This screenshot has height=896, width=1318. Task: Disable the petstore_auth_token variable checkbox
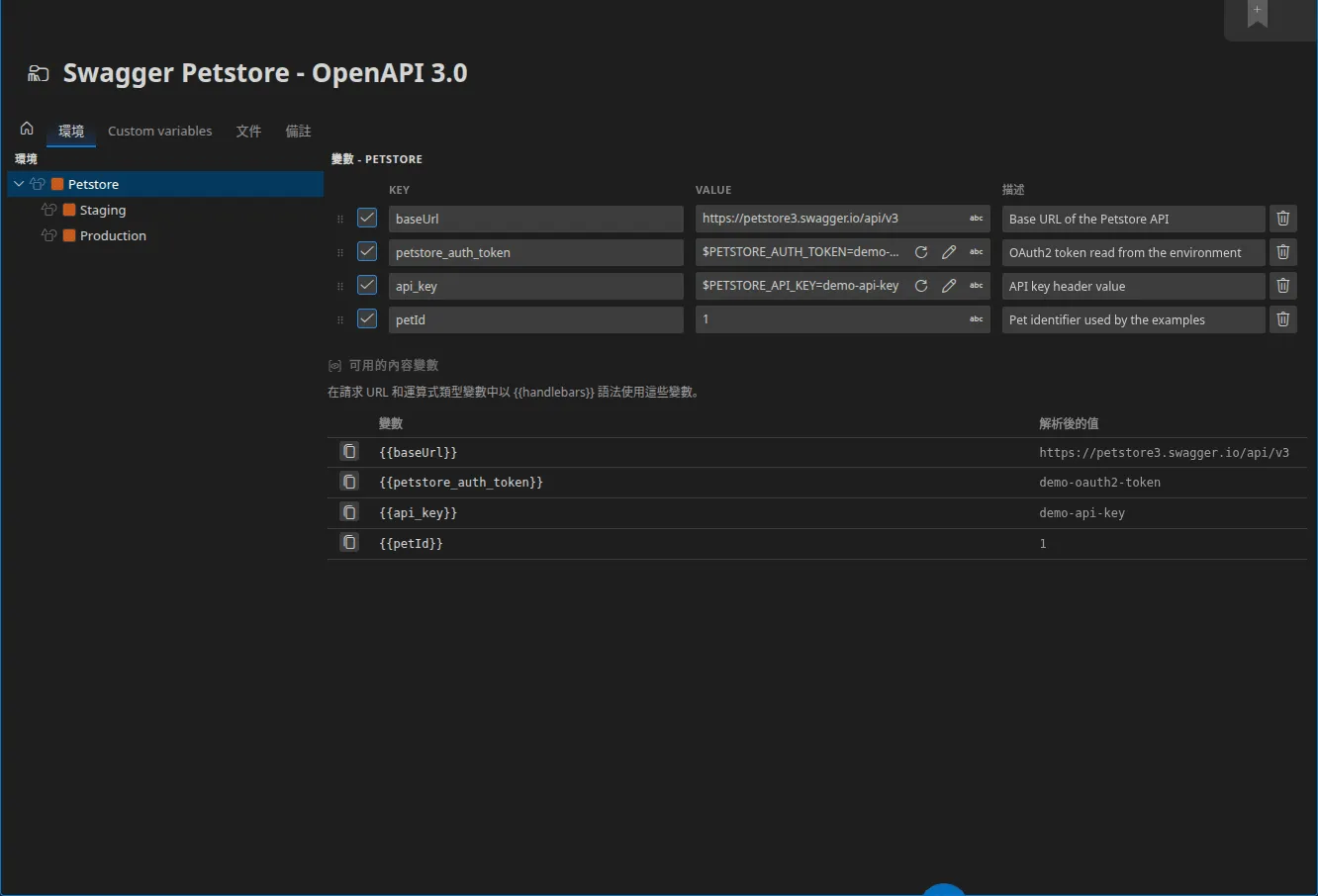pyautogui.click(x=367, y=251)
